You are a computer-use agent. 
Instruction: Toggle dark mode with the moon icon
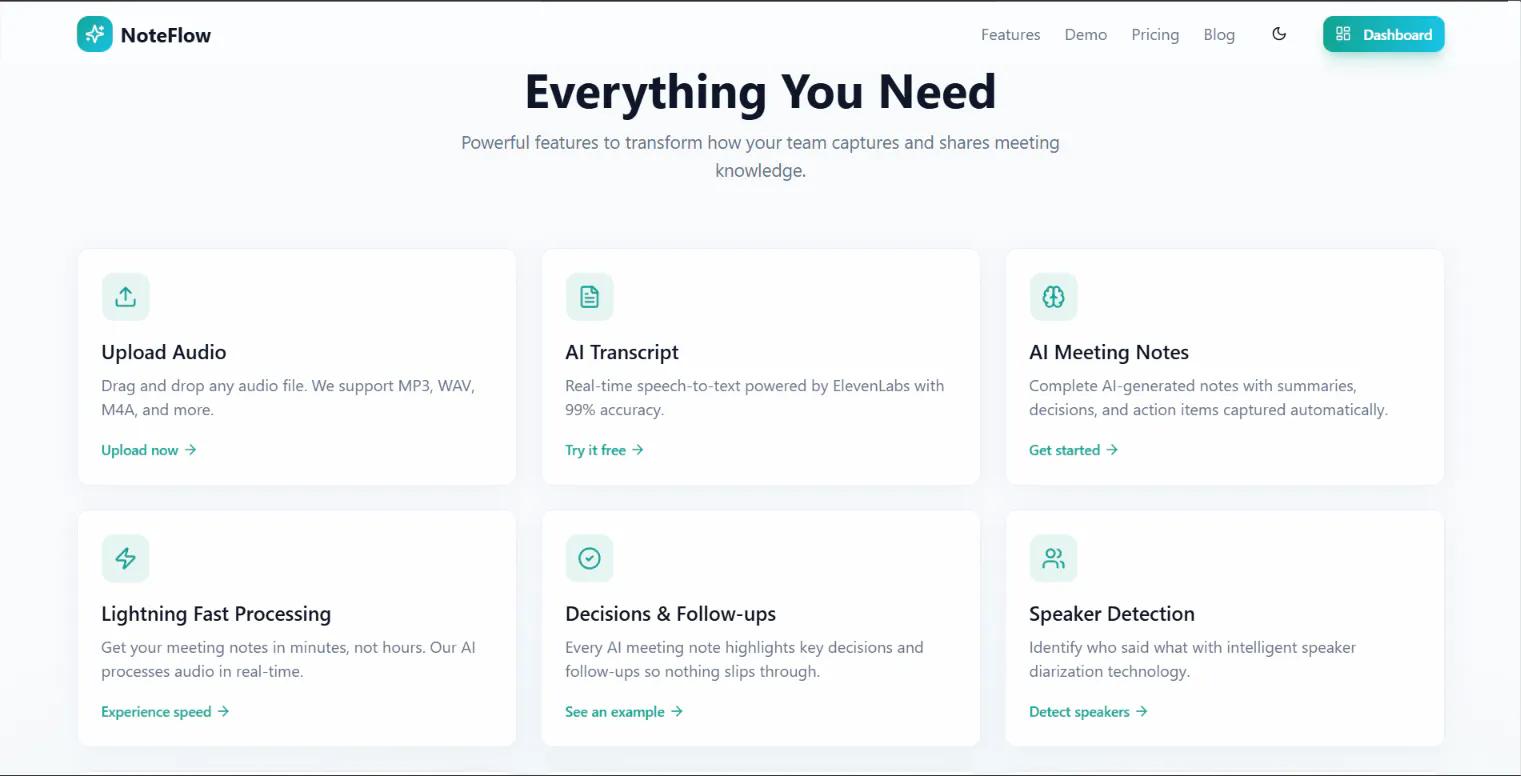[x=1279, y=34]
